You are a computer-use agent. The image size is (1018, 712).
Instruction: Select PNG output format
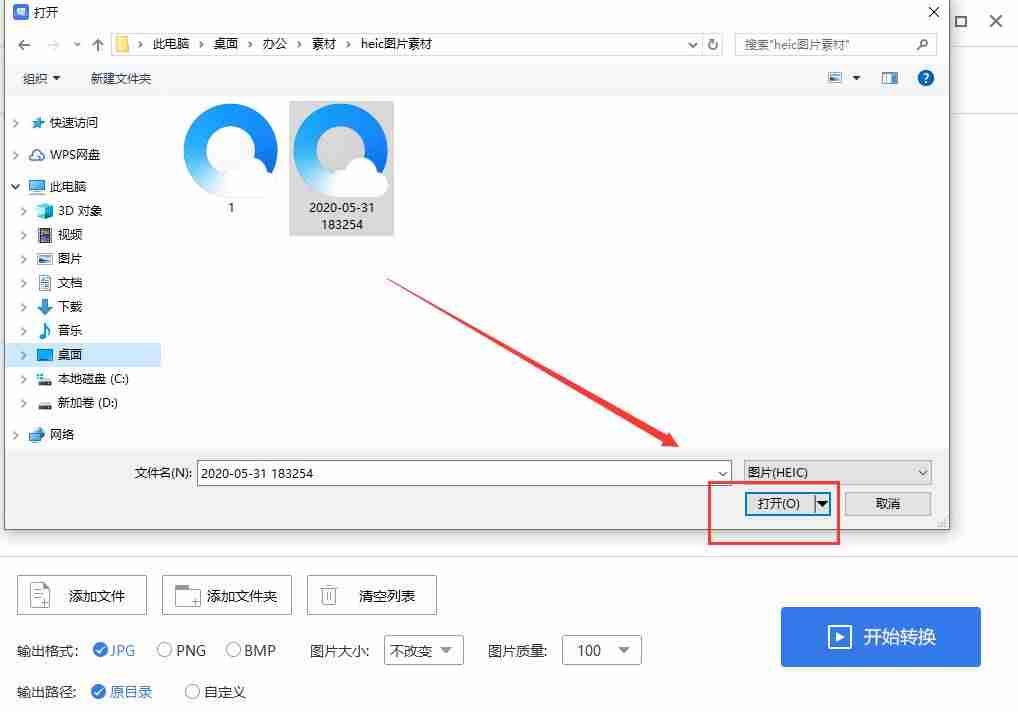181,650
